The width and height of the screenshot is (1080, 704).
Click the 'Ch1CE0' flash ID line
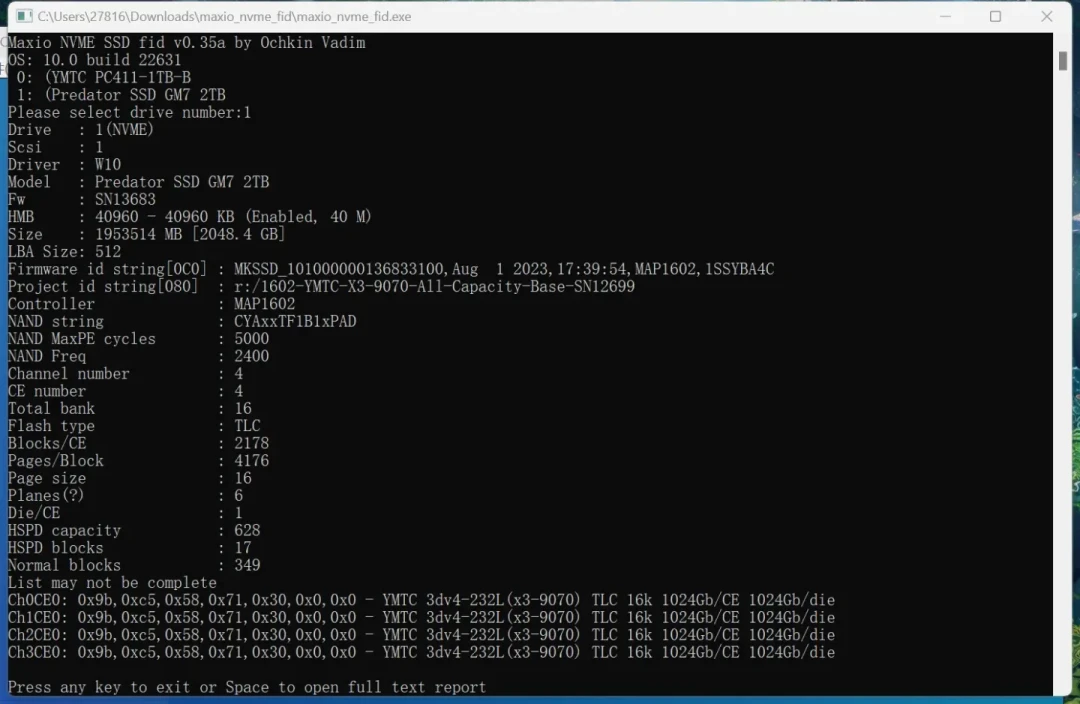click(421, 618)
